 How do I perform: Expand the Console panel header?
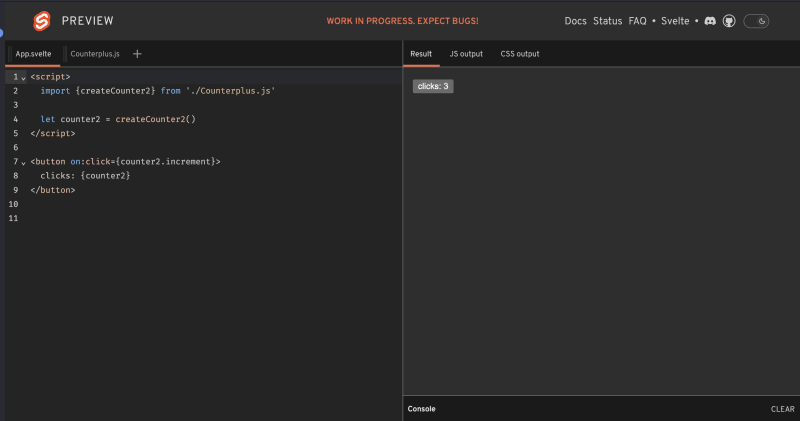601,409
